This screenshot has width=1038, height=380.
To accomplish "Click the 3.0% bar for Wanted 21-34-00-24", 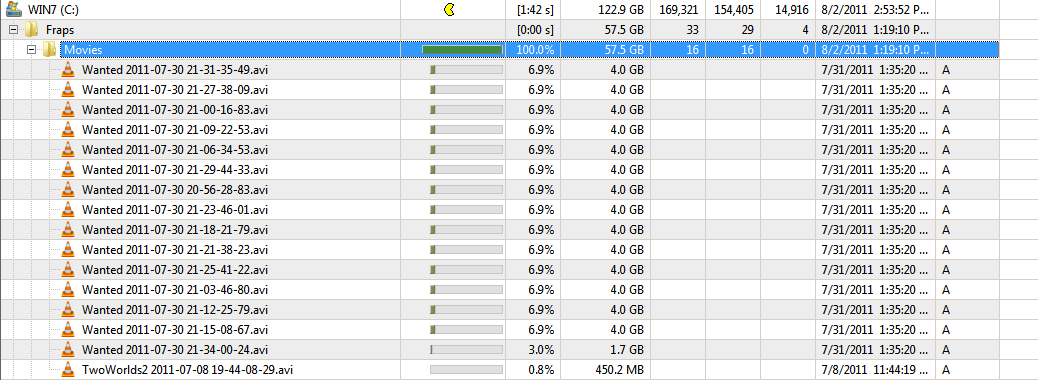I will tap(466, 350).
